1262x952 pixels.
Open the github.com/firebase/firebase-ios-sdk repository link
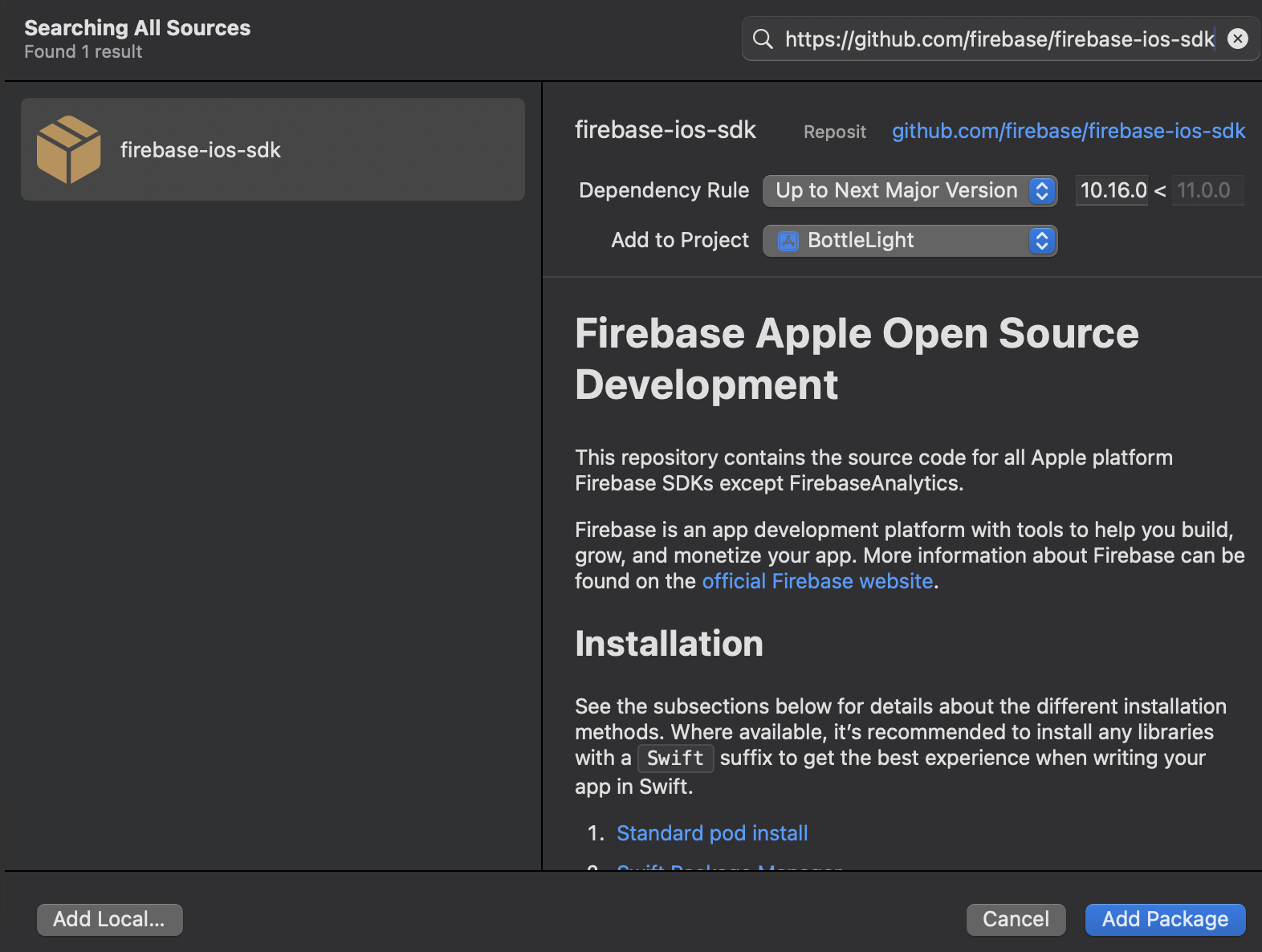pyautogui.click(x=1069, y=131)
